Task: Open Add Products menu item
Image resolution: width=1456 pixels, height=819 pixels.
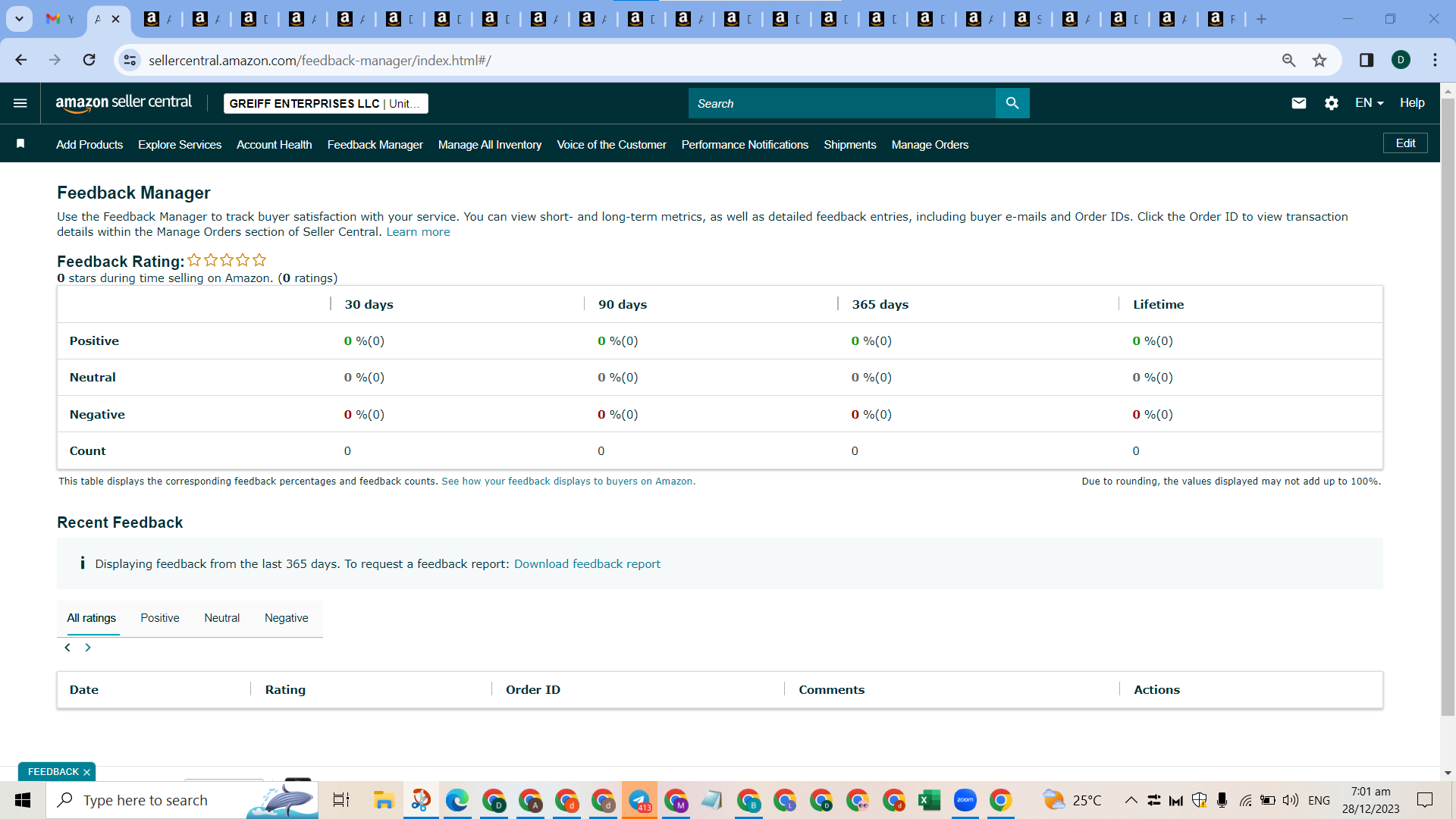Action: pyautogui.click(x=89, y=145)
